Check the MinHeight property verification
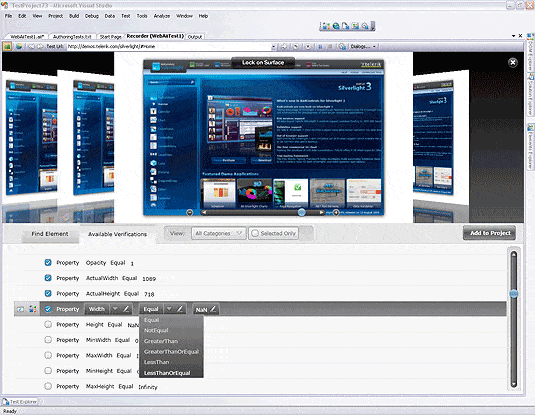The image size is (535, 415). point(48,371)
